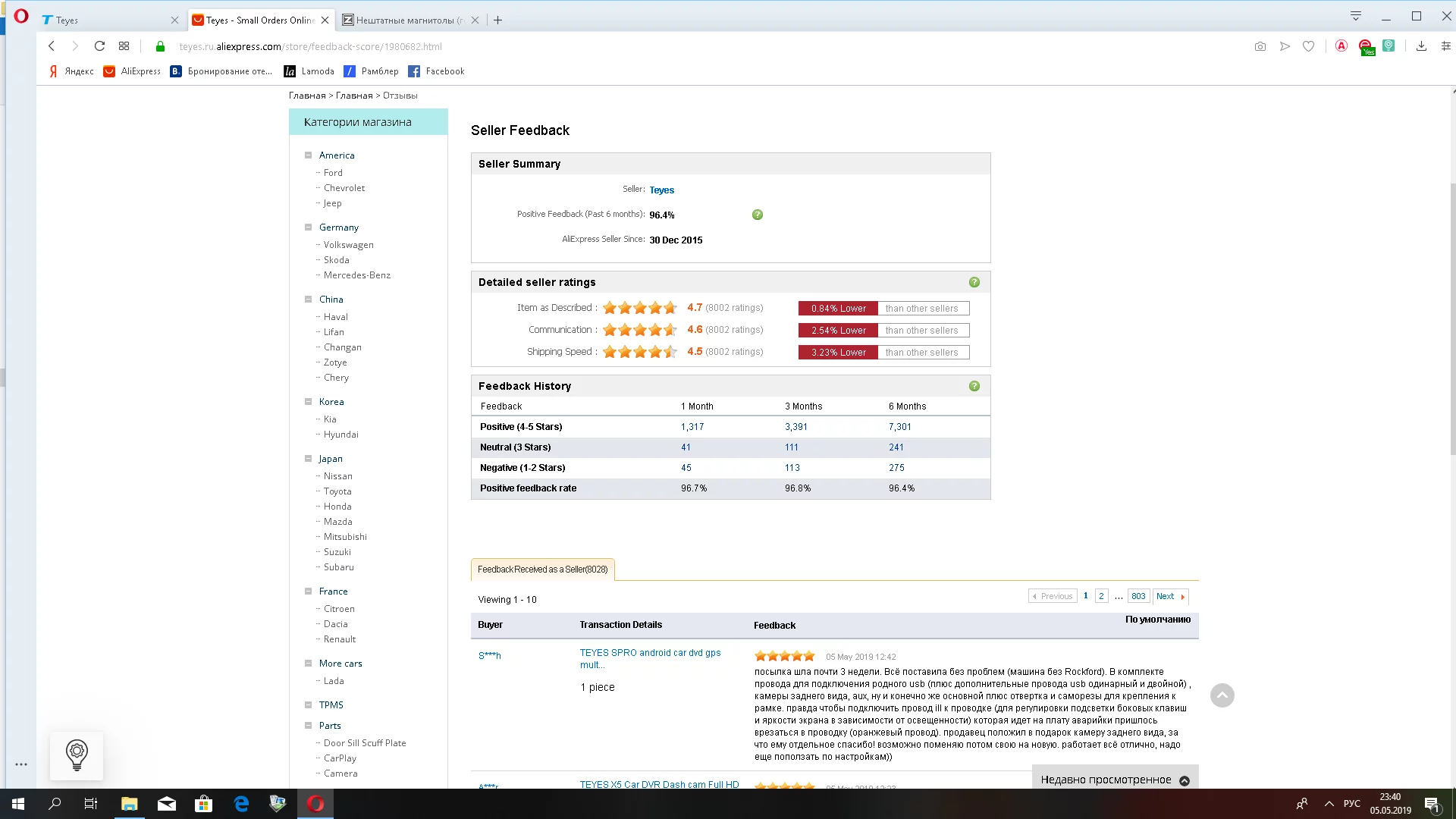
Task: Switch the РУС input language indicator
Action: (1352, 804)
